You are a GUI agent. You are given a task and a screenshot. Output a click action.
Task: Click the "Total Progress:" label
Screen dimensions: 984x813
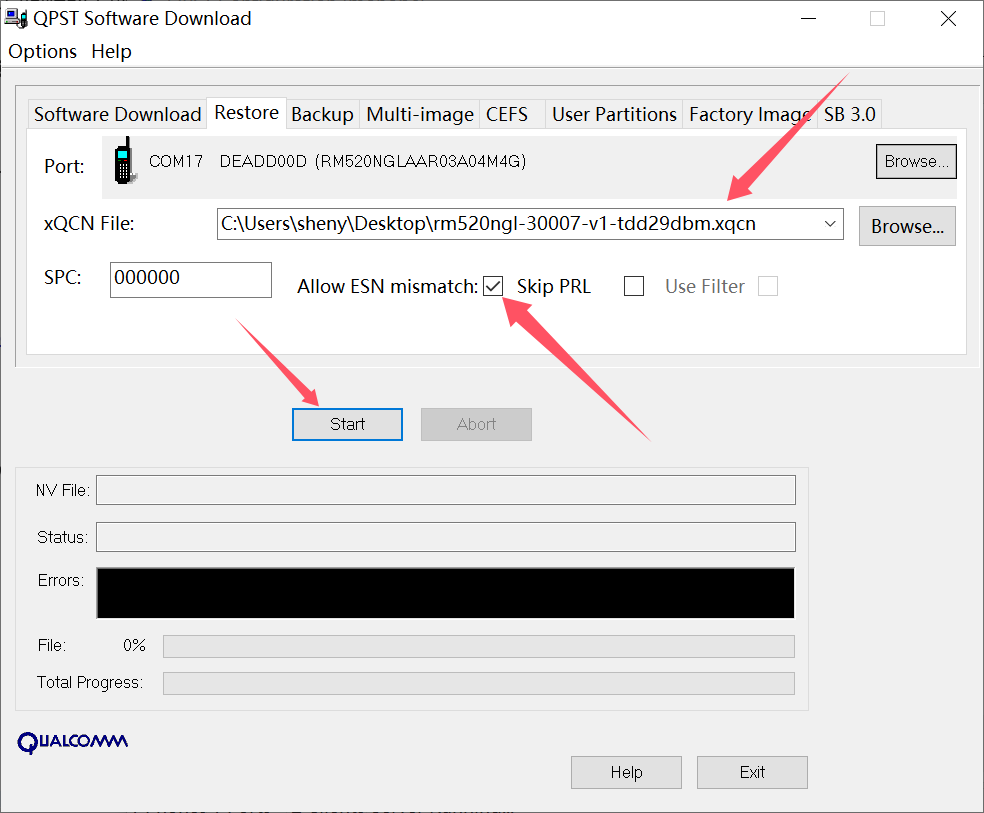pyautogui.click(x=90, y=683)
